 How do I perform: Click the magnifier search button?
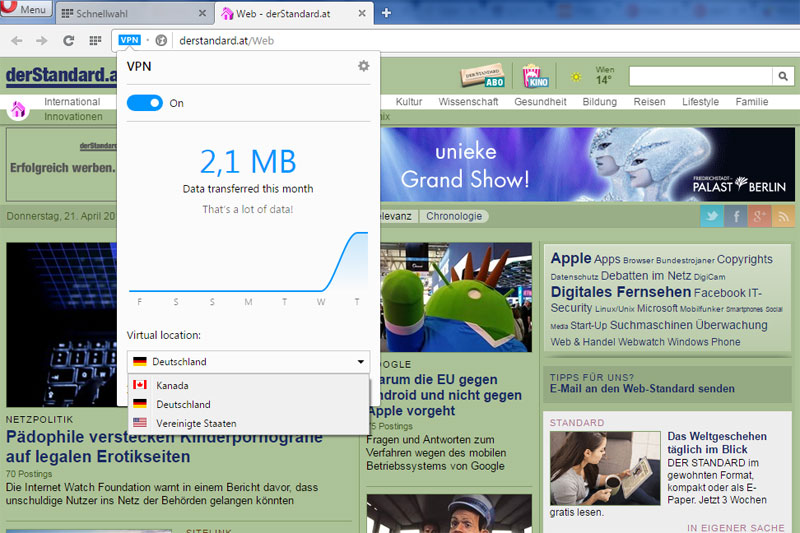(x=783, y=77)
